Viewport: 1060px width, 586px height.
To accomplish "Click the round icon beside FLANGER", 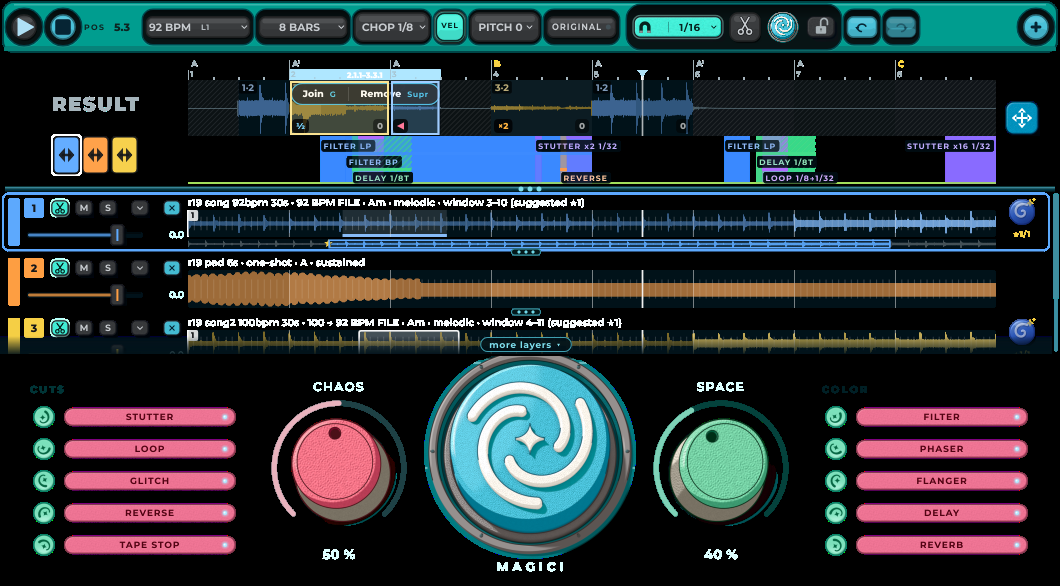I will [x=836, y=481].
